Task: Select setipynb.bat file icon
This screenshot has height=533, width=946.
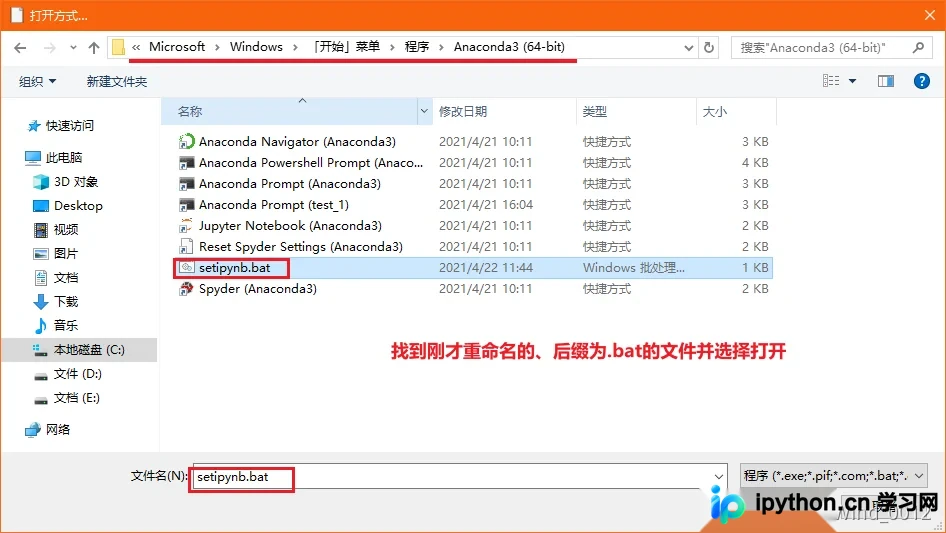Action: point(186,267)
